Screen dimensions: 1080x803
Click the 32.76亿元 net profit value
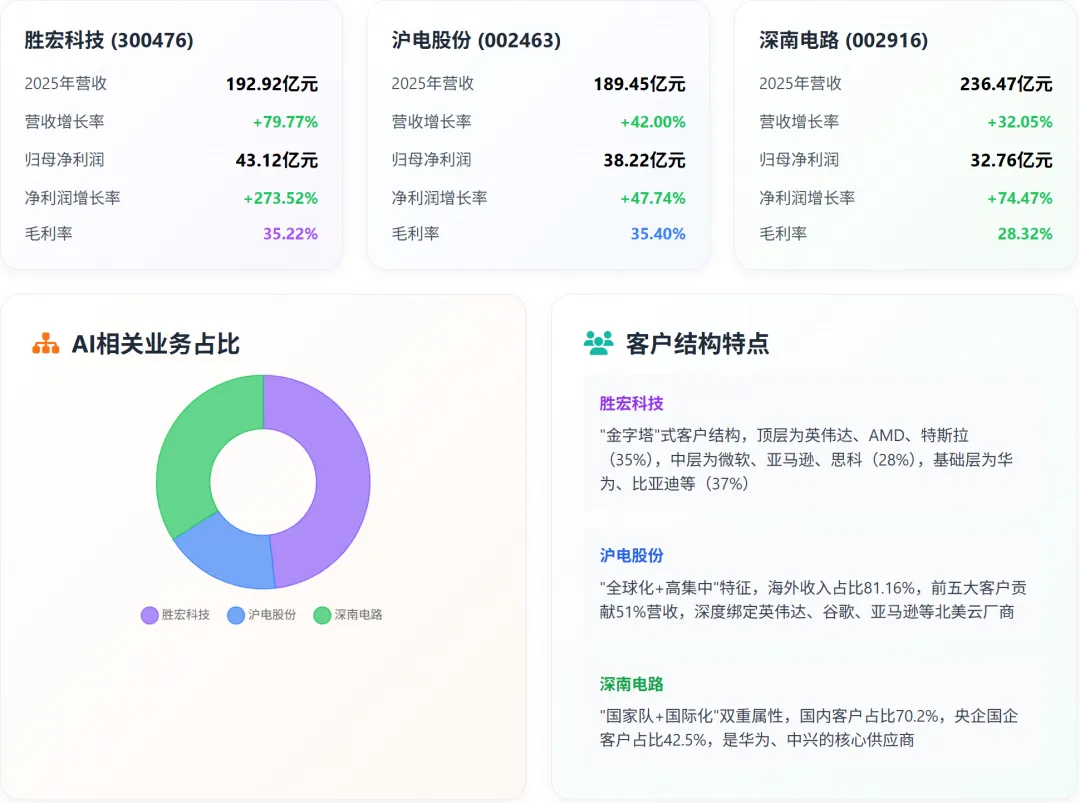coord(1012,160)
